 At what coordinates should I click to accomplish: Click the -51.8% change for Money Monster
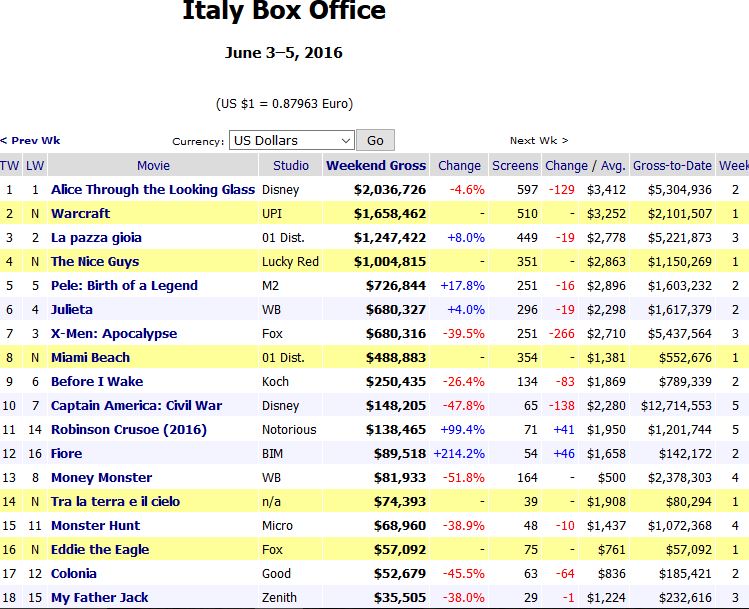coord(464,478)
